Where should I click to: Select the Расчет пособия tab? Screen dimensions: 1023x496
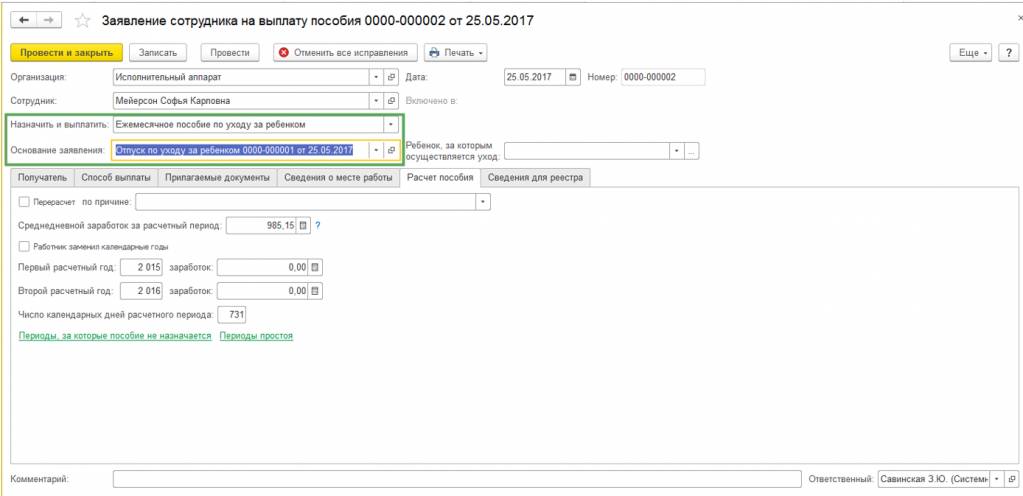[x=440, y=178]
